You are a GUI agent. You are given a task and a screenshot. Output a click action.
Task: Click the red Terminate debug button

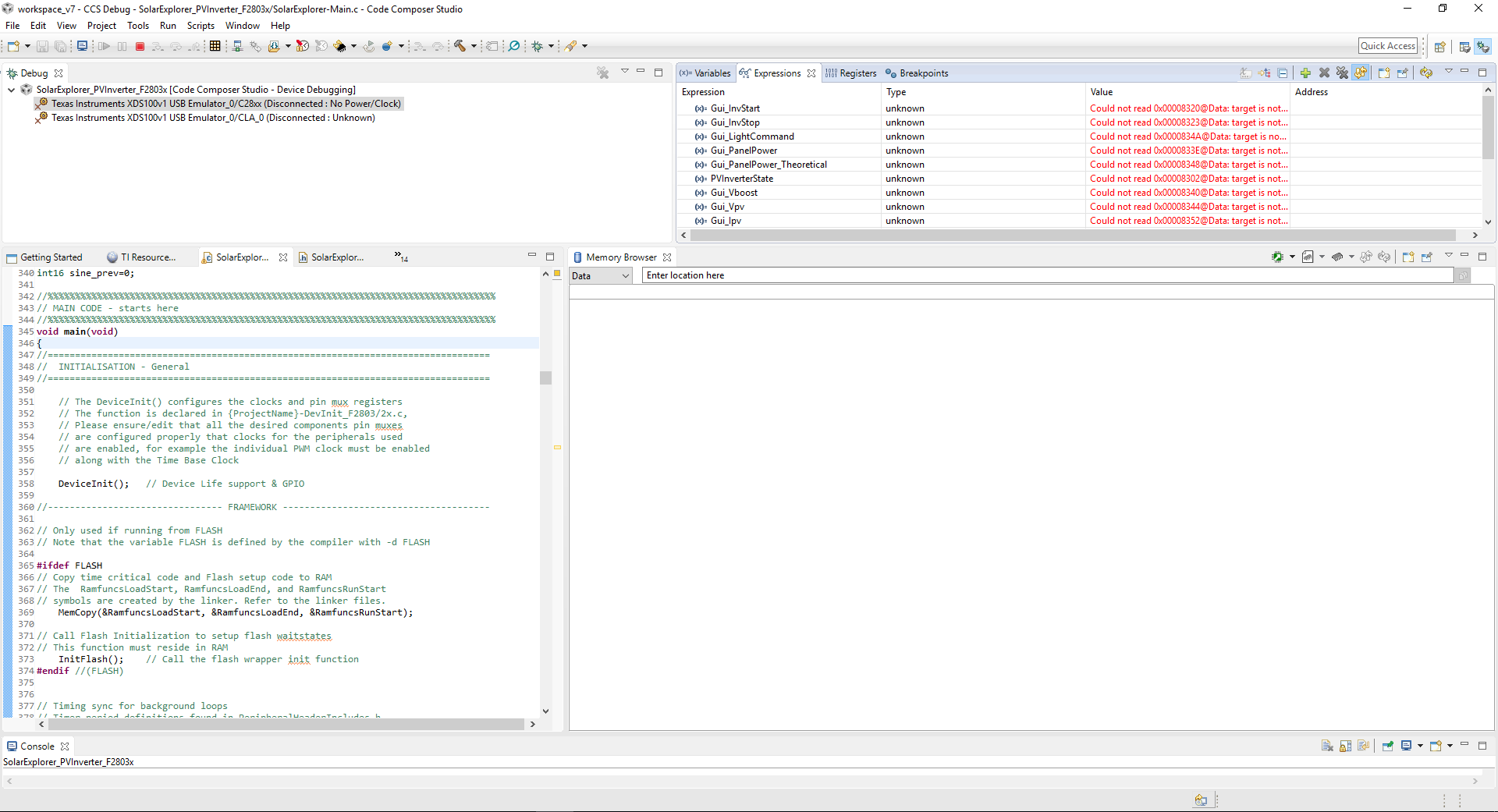tap(140, 47)
